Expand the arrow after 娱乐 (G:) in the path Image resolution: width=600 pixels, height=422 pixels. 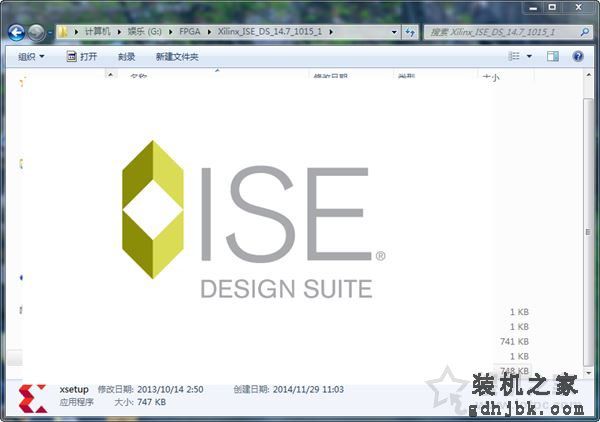[x=171, y=32]
